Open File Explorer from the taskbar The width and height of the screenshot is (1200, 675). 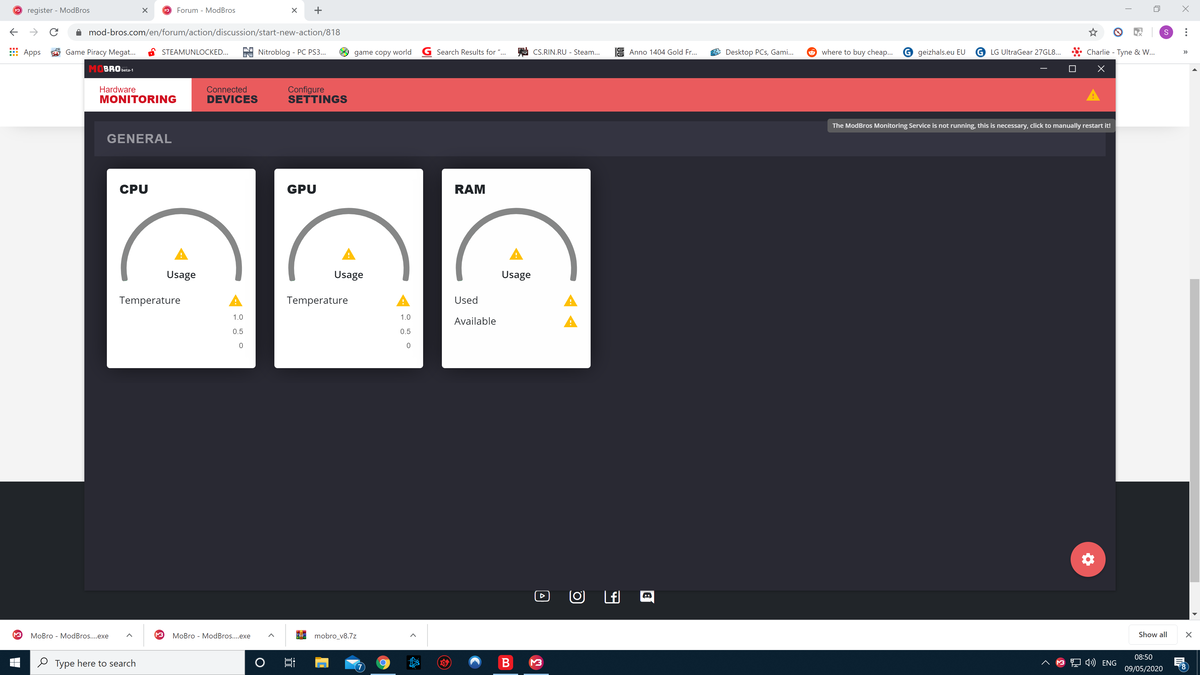point(322,663)
